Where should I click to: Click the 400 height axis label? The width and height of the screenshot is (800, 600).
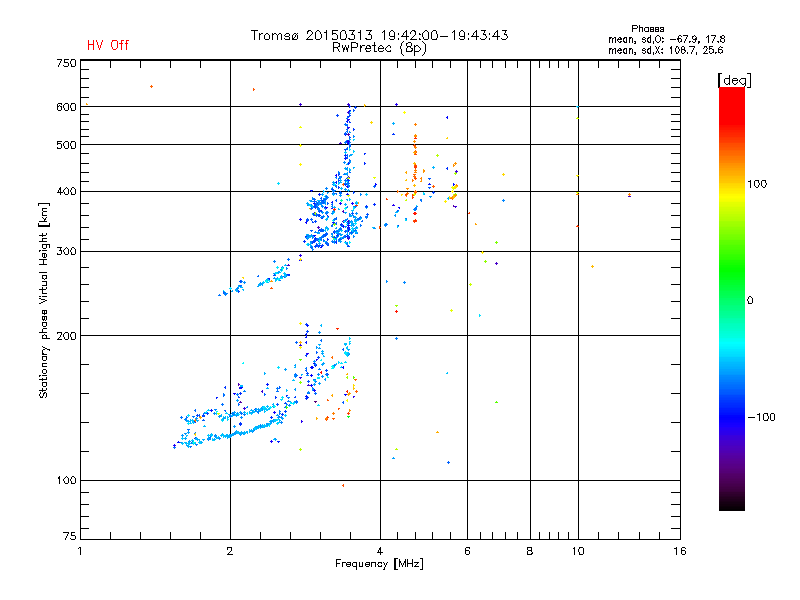(x=66, y=192)
